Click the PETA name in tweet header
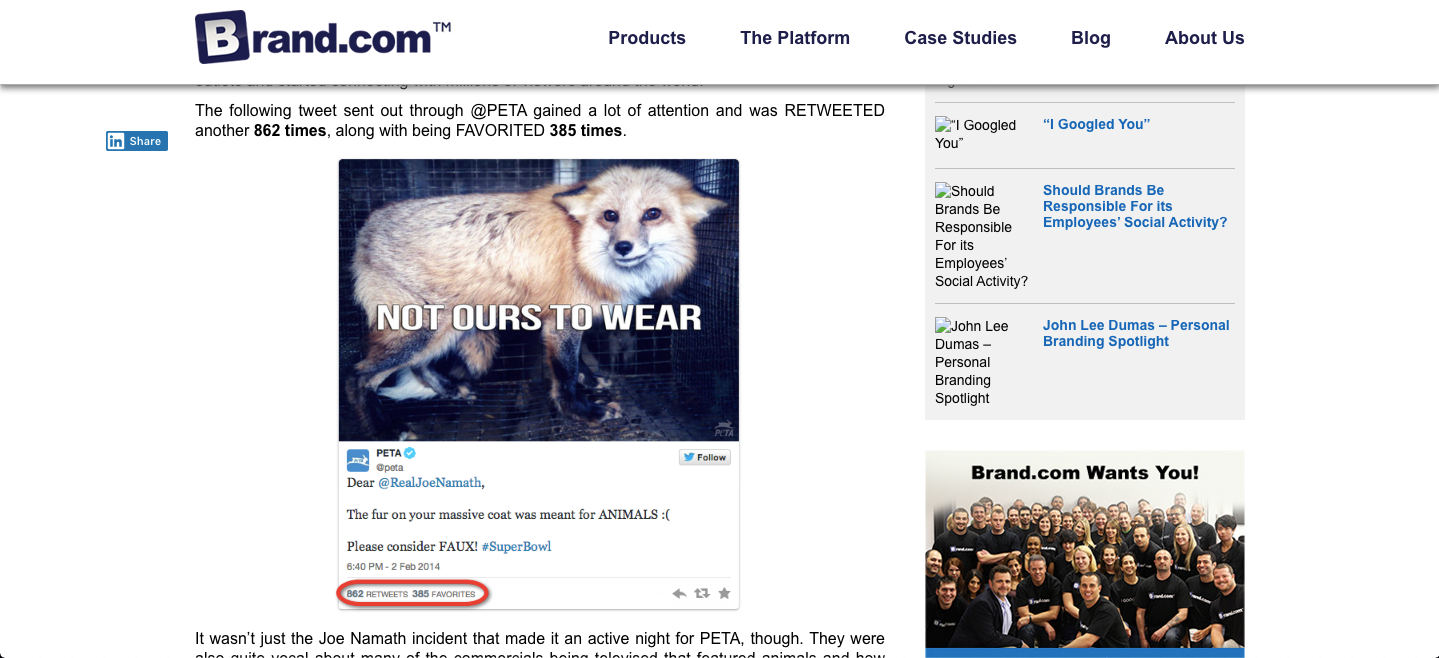 tap(388, 453)
